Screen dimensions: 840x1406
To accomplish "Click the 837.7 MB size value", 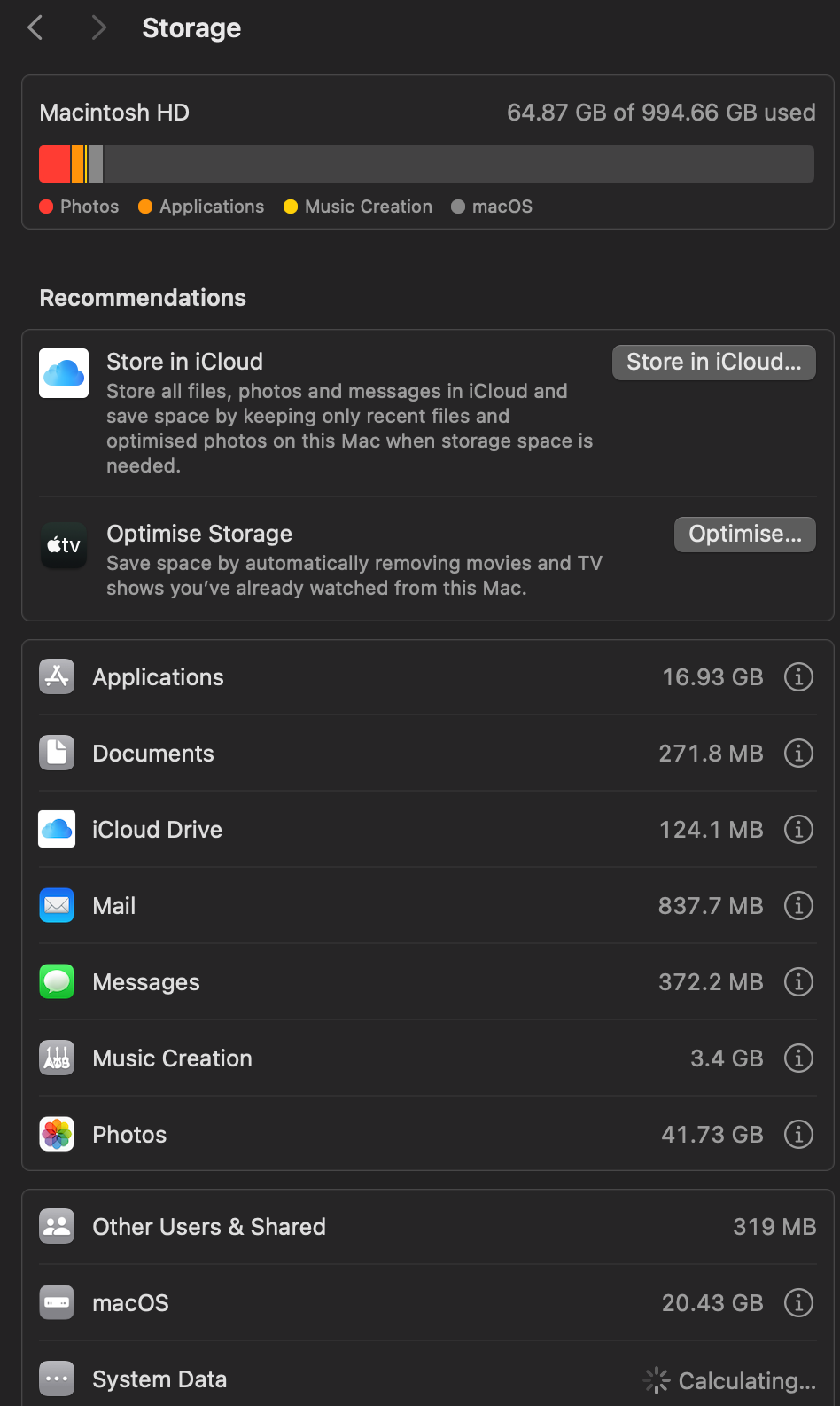I will [x=711, y=906].
